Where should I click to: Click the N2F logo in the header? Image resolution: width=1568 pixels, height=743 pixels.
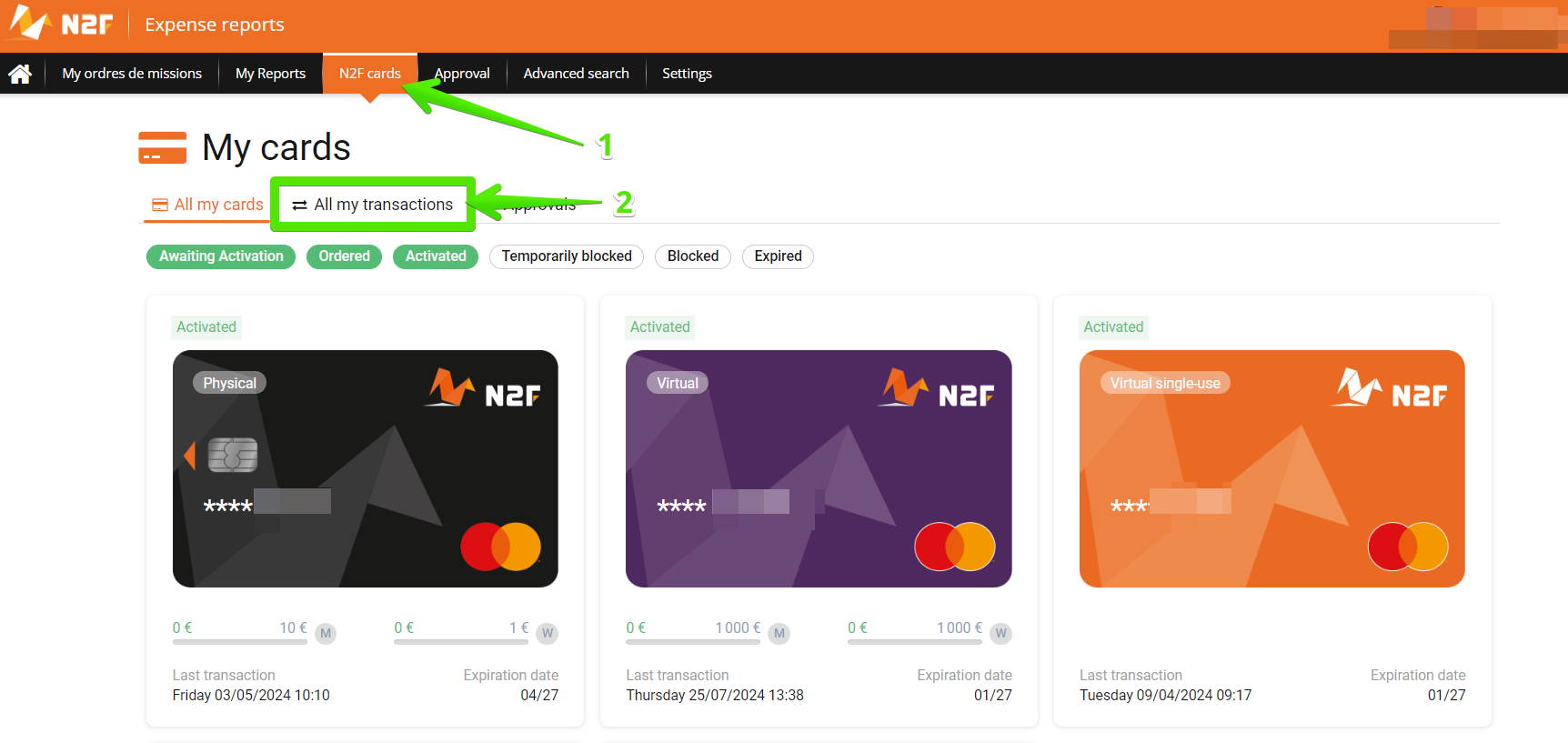60,24
